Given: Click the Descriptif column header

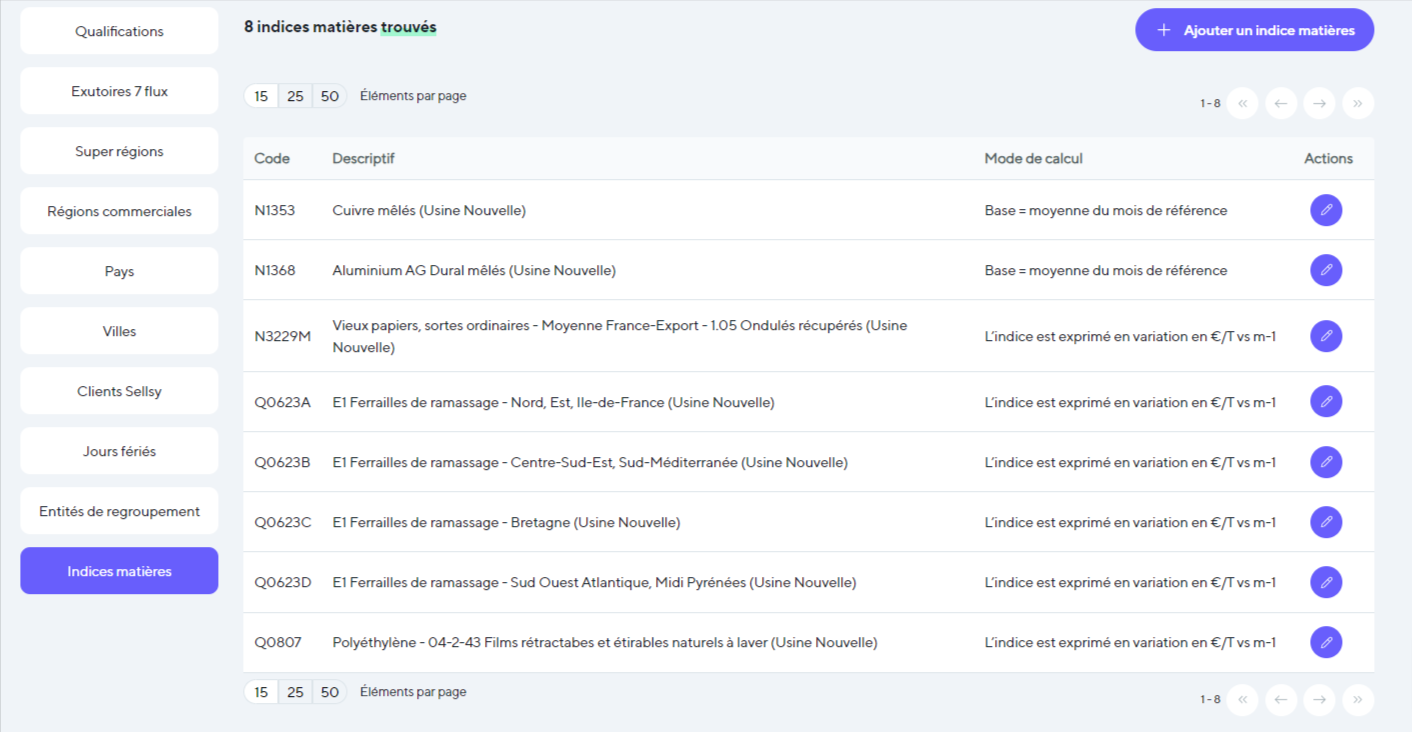Looking at the screenshot, I should coord(363,158).
